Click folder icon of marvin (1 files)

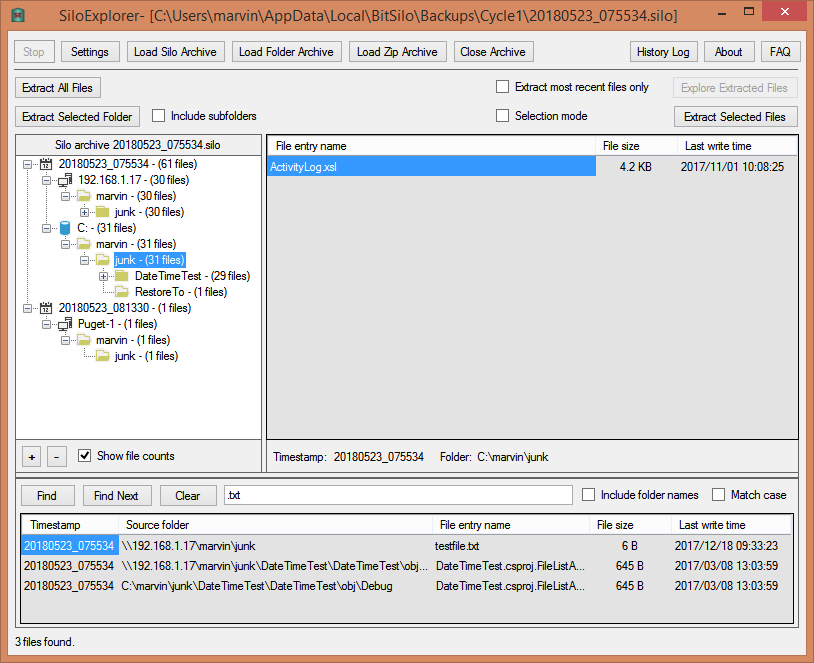coord(84,340)
